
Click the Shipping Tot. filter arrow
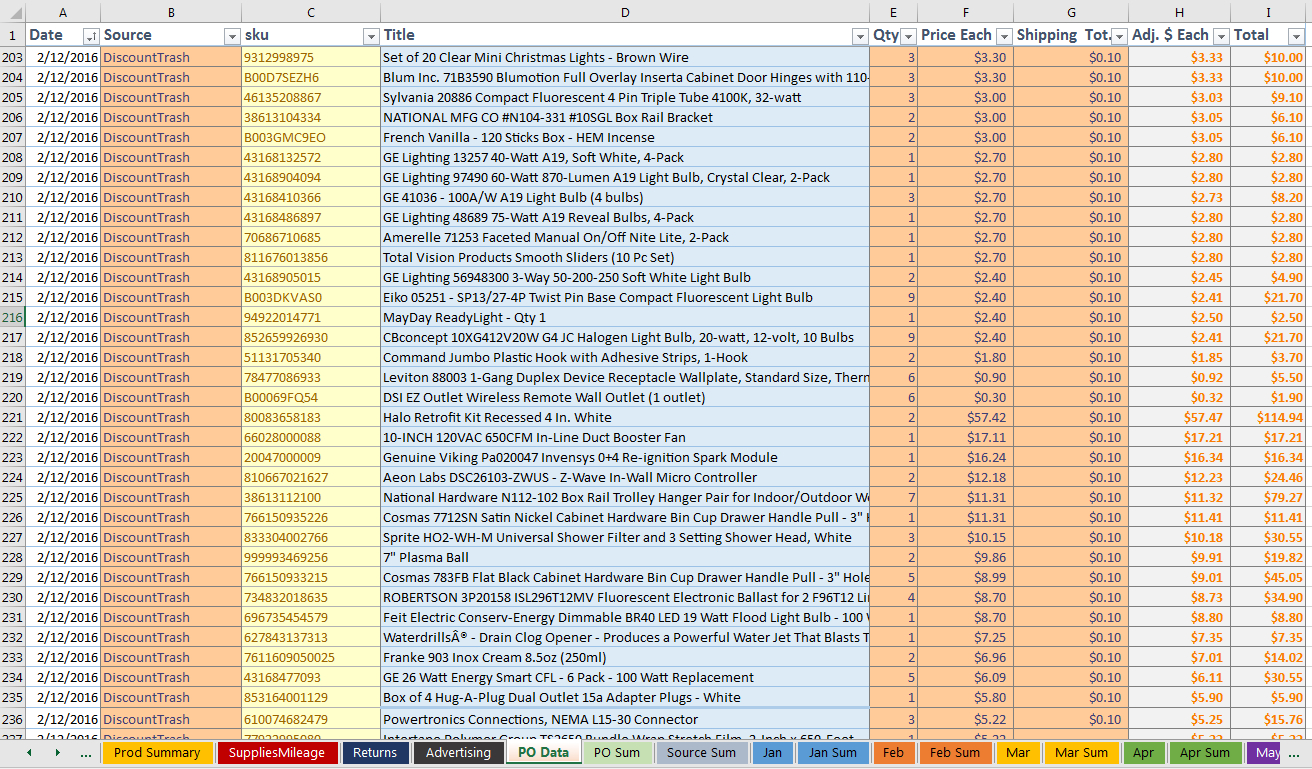click(1119, 36)
